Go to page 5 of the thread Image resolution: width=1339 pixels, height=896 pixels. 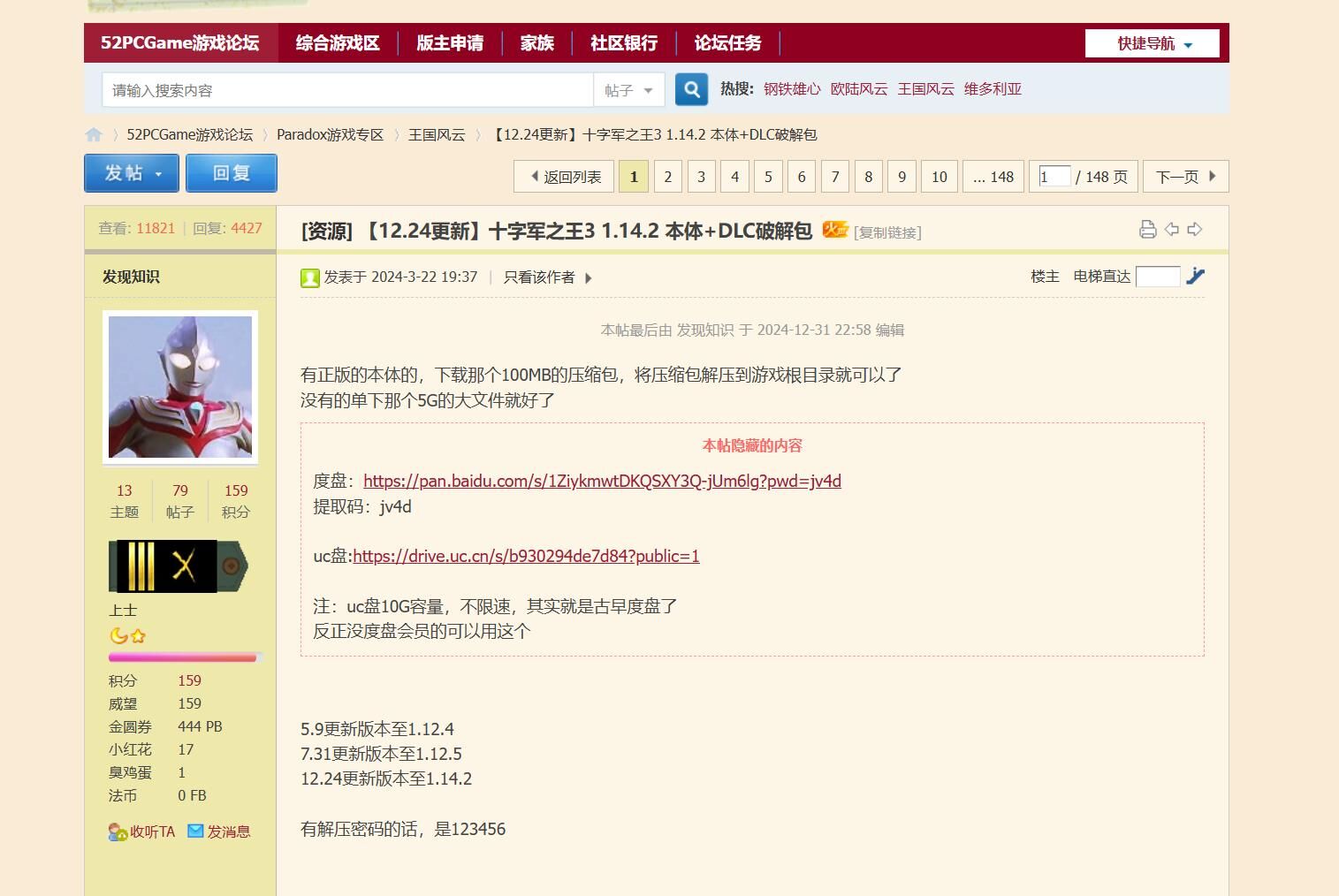768,177
